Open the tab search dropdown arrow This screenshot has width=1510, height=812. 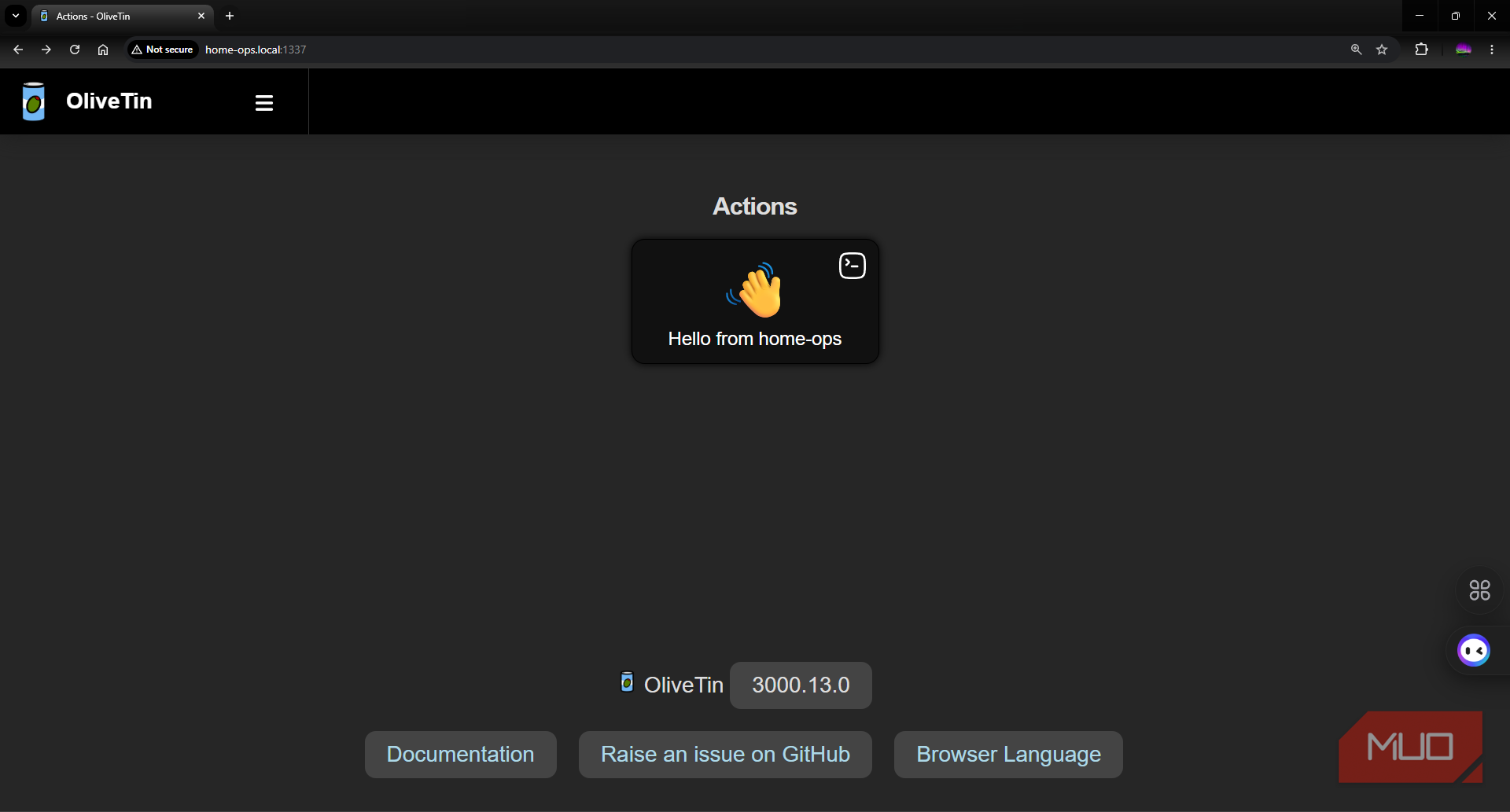16,16
